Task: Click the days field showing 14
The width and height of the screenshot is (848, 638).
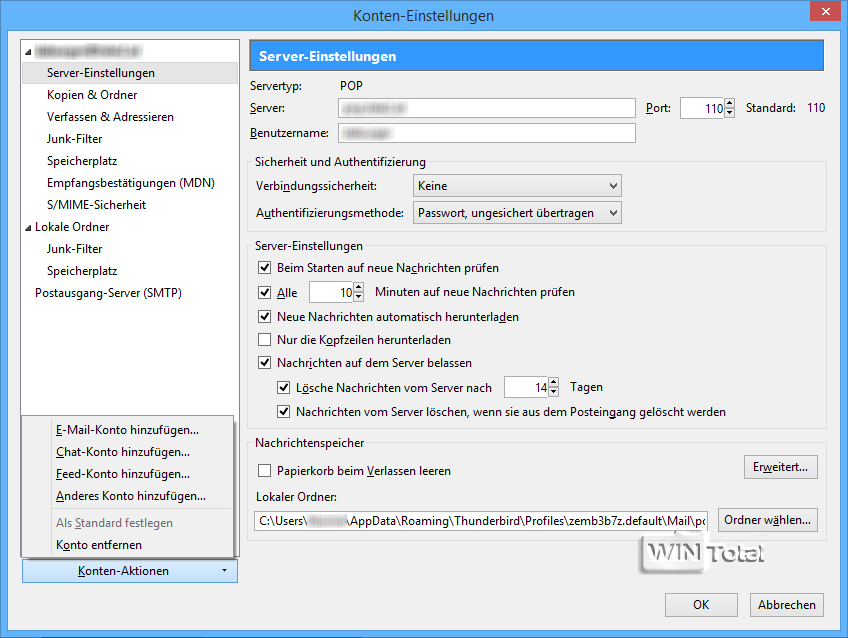Action: click(526, 387)
